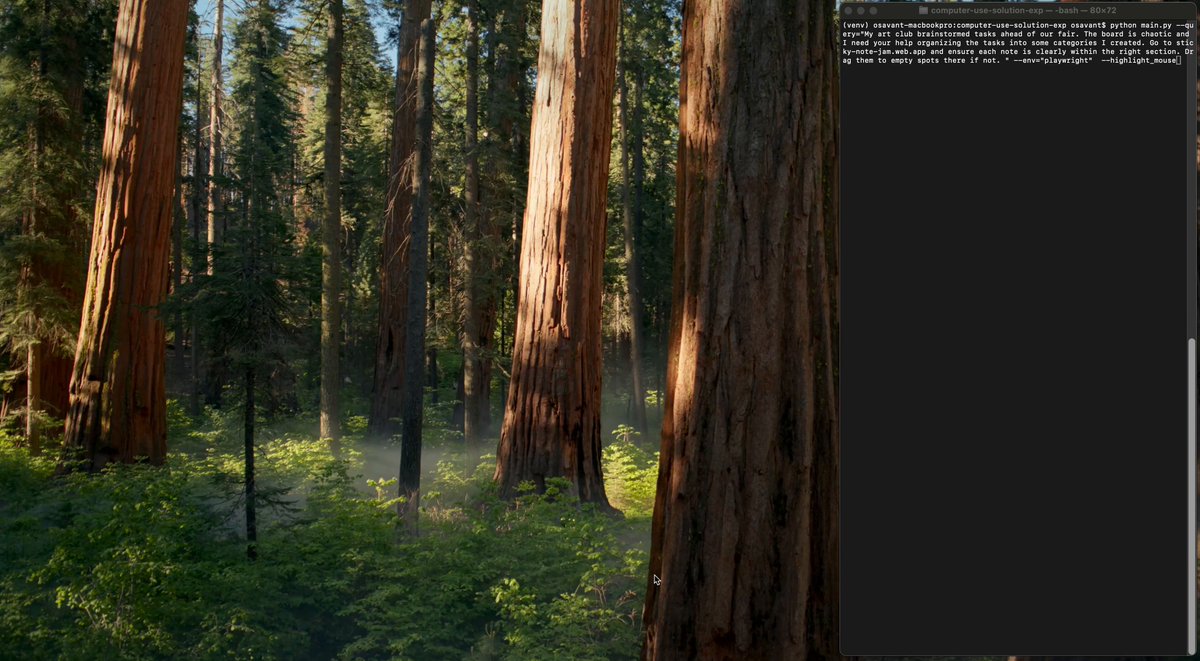The height and width of the screenshot is (661, 1200).
Task: Maximize the Terminal window
Action: (x=873, y=11)
